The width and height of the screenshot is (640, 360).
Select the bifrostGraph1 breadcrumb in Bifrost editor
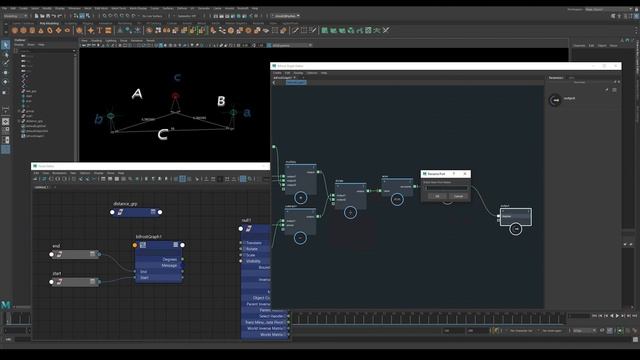(296, 82)
